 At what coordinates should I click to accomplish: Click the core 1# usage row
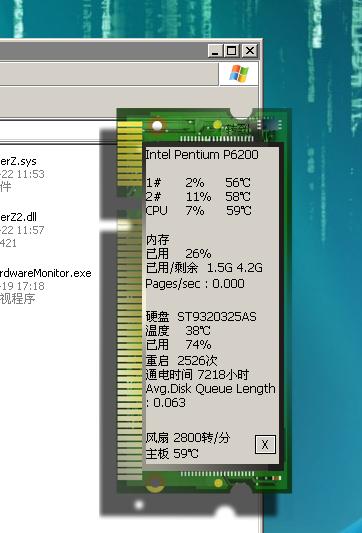198,183
